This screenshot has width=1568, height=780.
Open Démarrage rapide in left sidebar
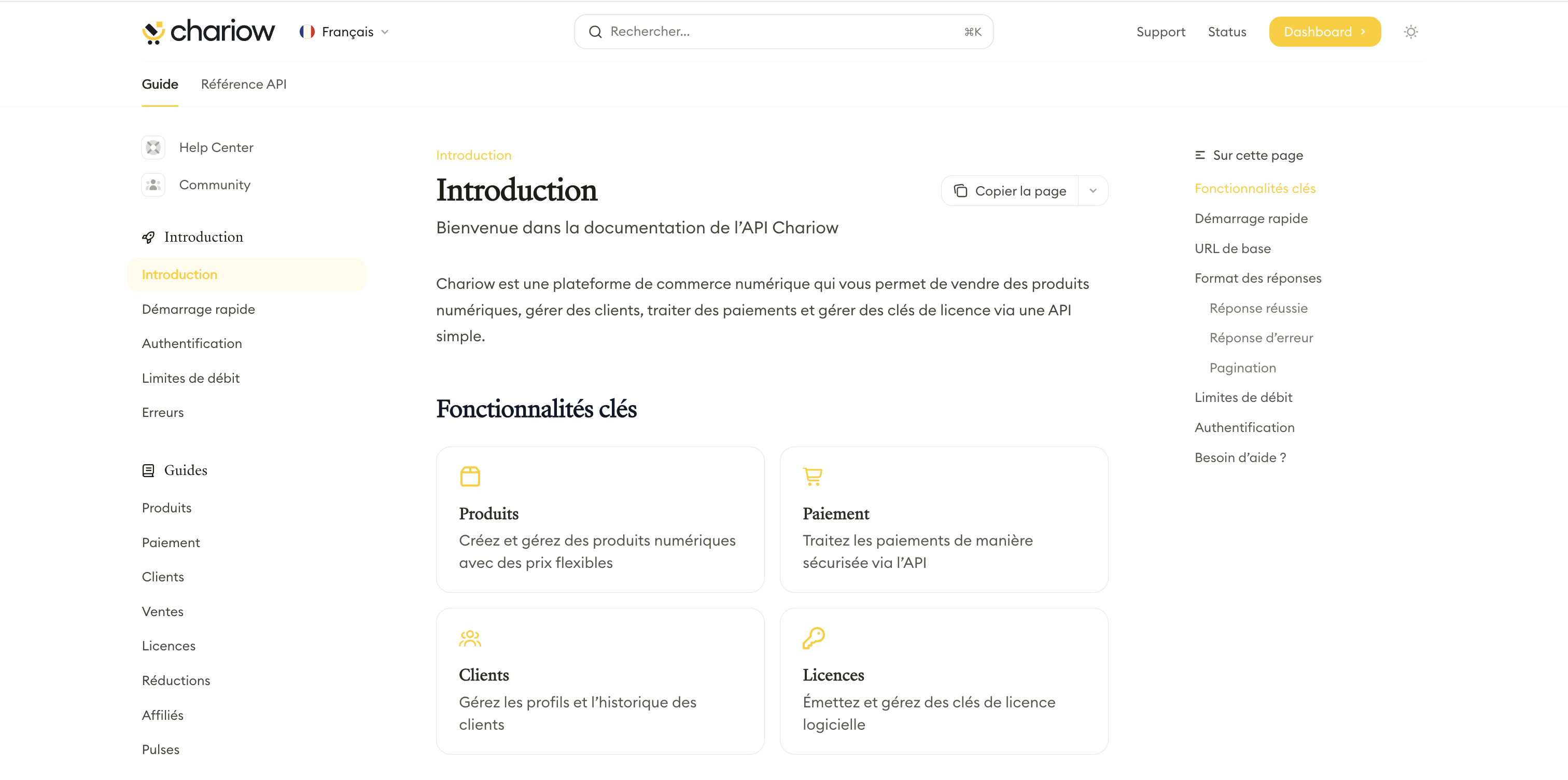(199, 309)
